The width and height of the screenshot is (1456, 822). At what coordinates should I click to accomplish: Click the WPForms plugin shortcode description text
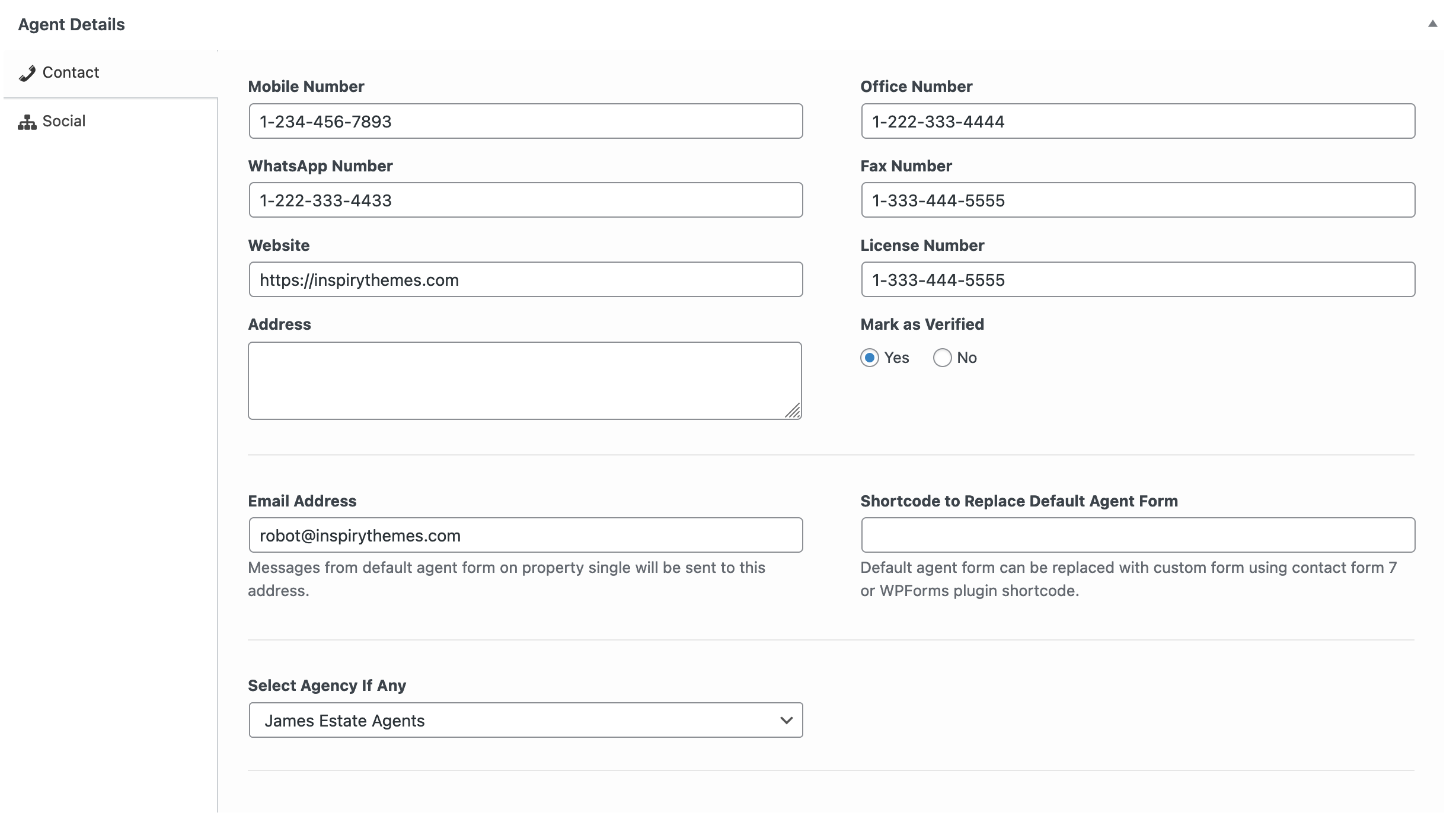tap(1129, 579)
